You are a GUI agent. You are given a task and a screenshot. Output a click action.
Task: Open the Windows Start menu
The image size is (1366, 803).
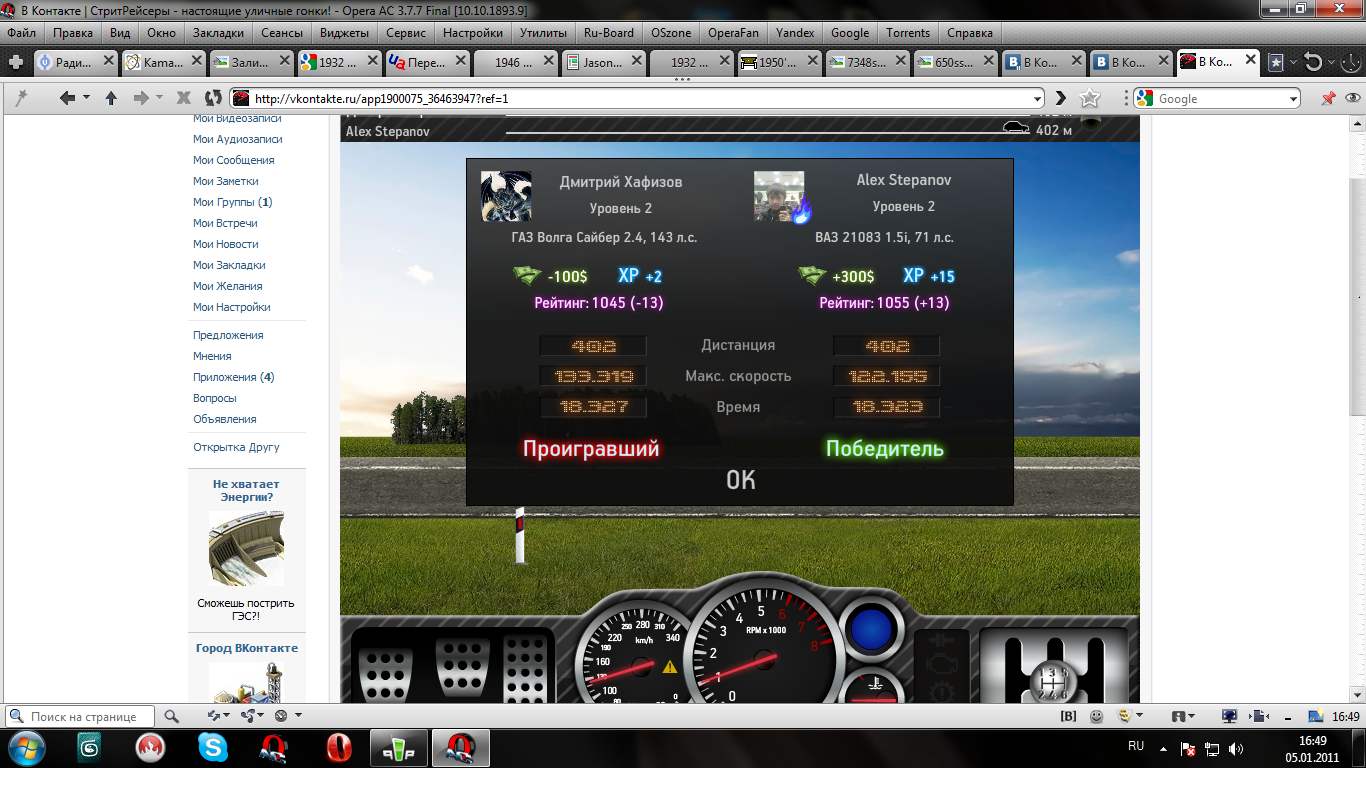26,748
